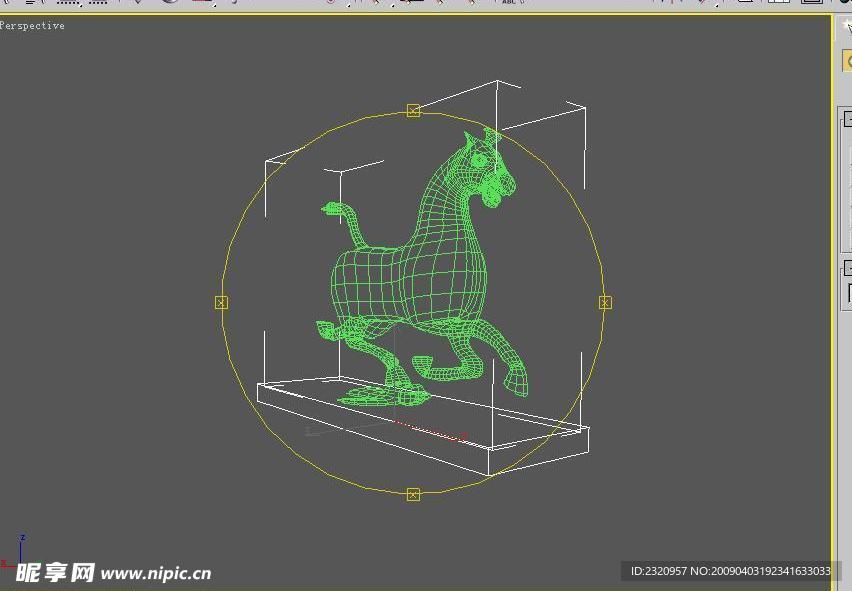Screen dimensions: 852x591
Task: Select the right arc rotate handle
Action: click(x=605, y=302)
